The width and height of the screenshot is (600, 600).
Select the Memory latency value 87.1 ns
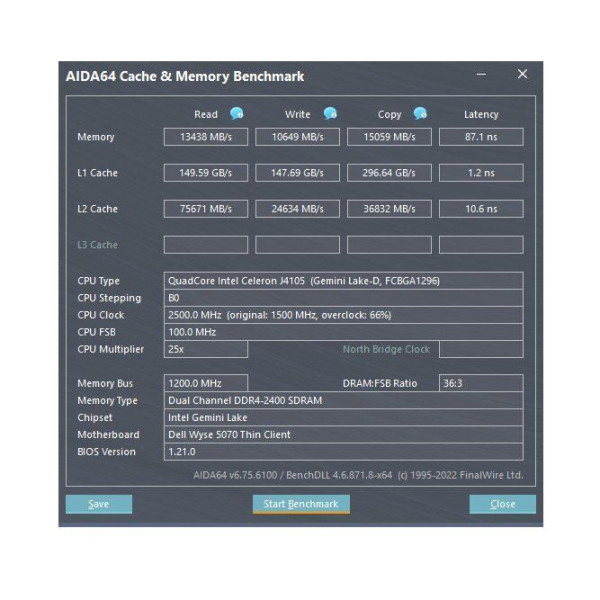[x=481, y=137]
